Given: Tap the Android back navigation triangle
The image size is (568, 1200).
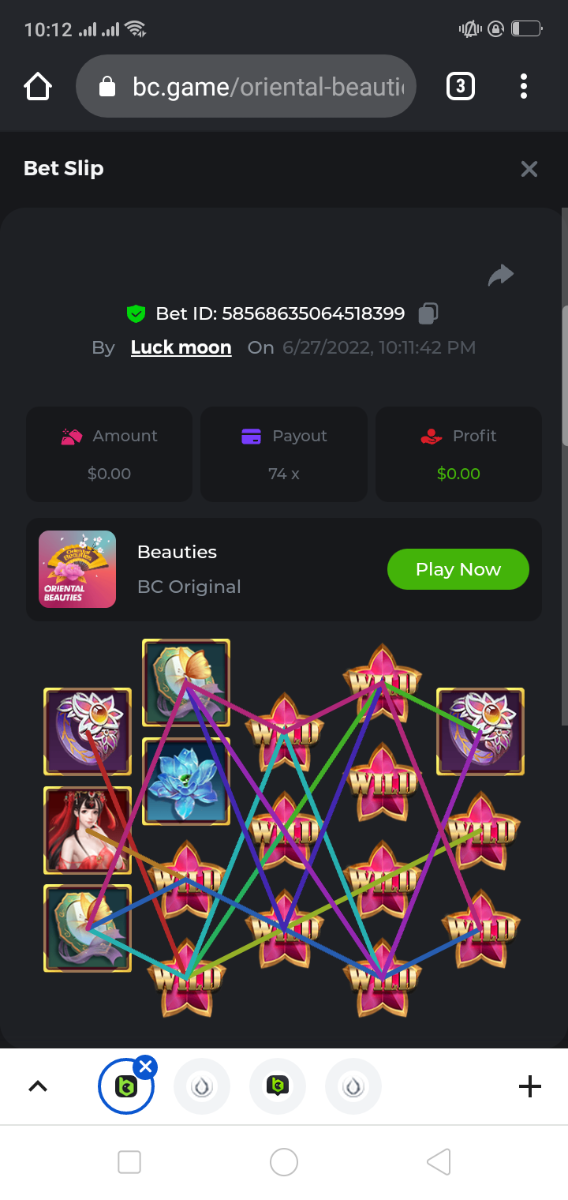Looking at the screenshot, I should pyautogui.click(x=439, y=1162).
